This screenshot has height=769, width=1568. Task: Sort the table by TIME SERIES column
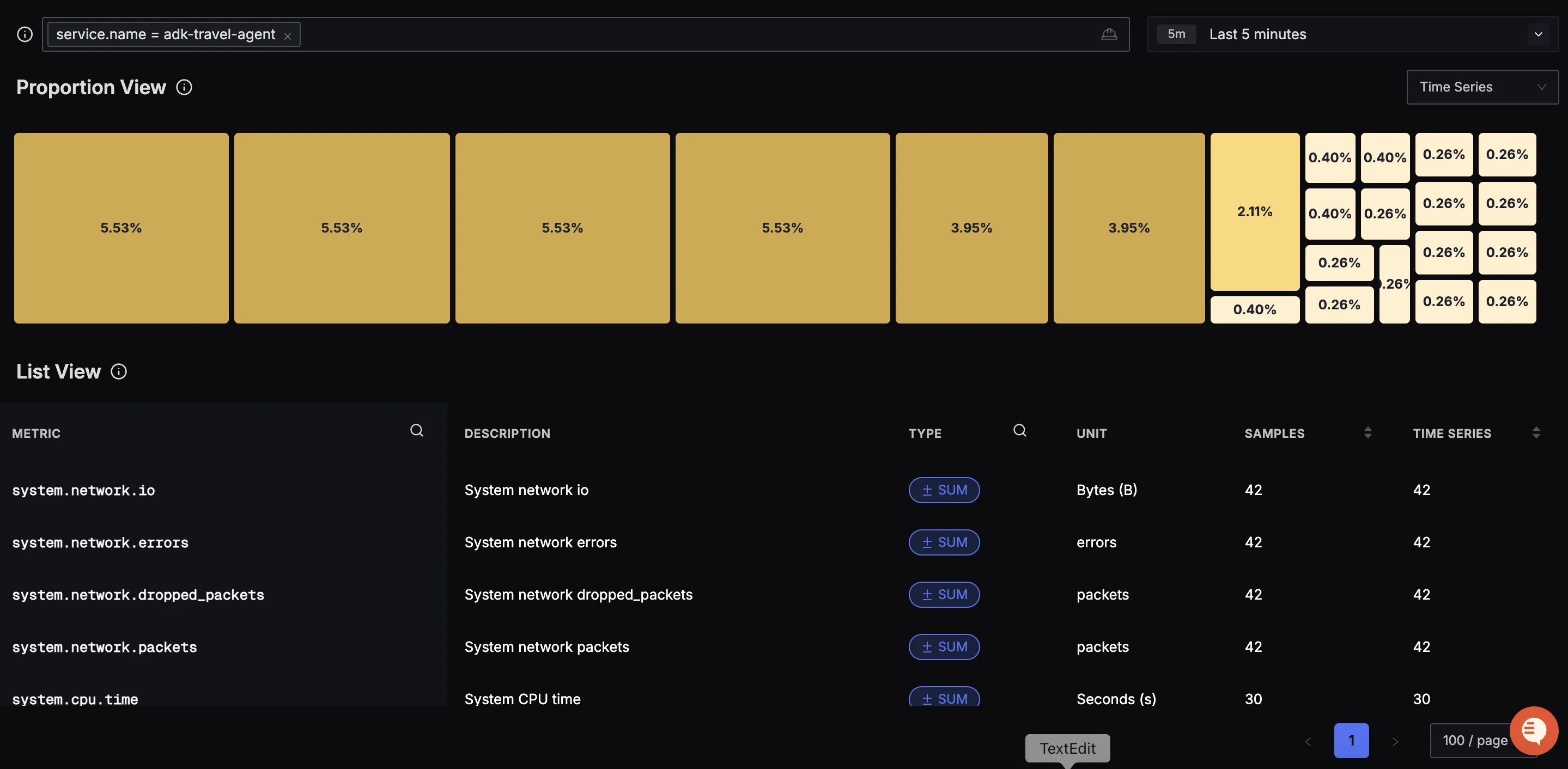tap(1536, 432)
